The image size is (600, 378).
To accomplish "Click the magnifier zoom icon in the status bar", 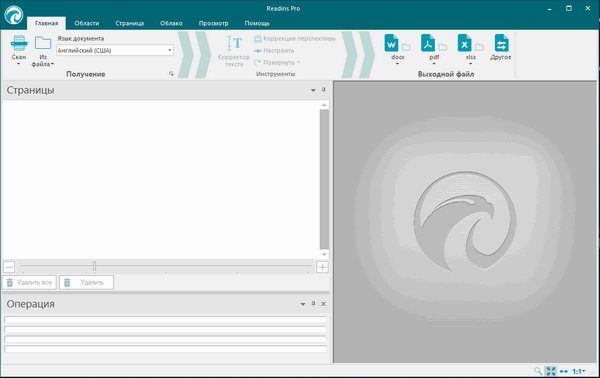I will point(538,371).
